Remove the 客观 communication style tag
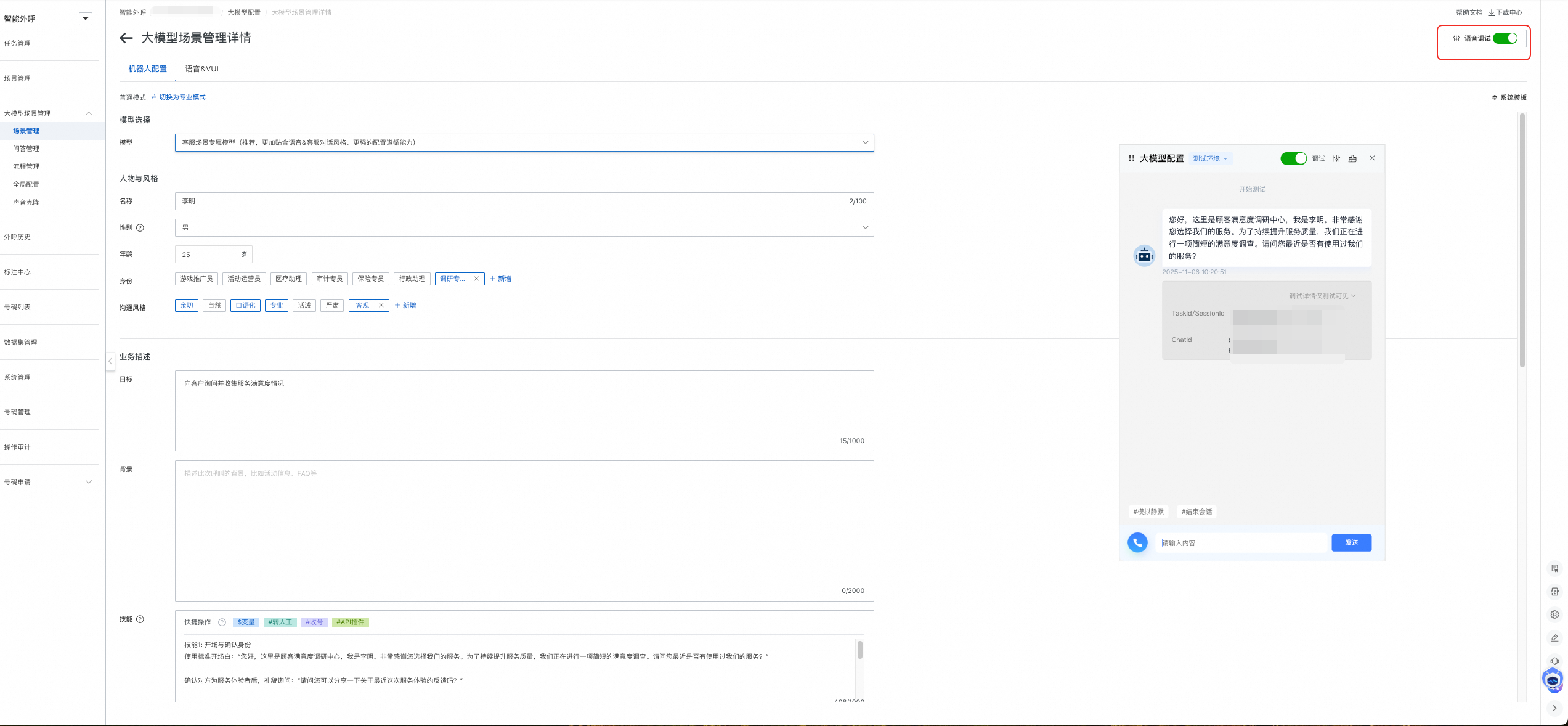Image resolution: width=1568 pixels, height=726 pixels. (x=381, y=305)
